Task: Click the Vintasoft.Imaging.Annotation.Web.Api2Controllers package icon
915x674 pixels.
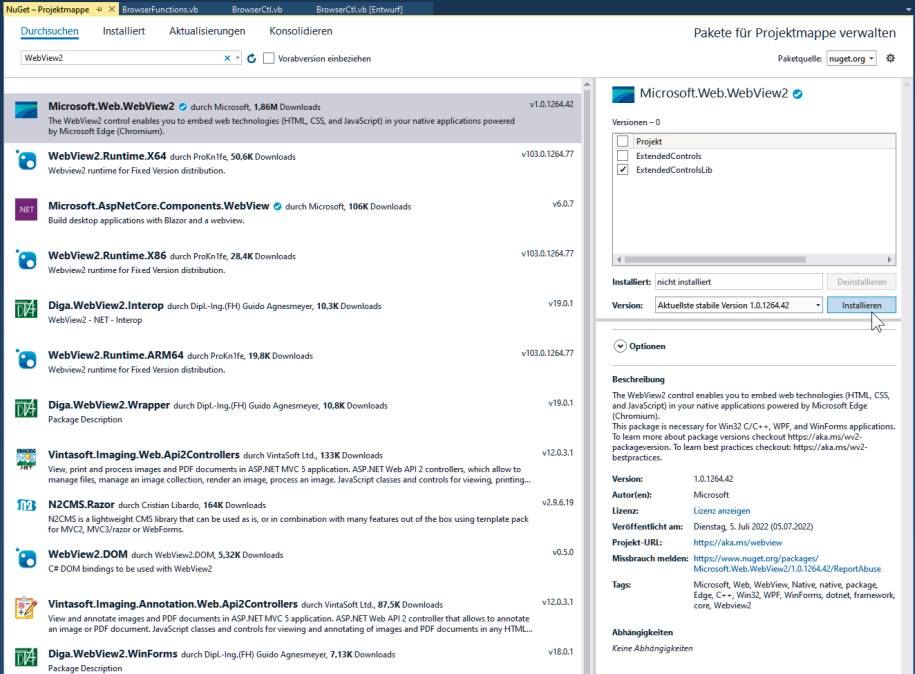Action: pyautogui.click(x=26, y=607)
